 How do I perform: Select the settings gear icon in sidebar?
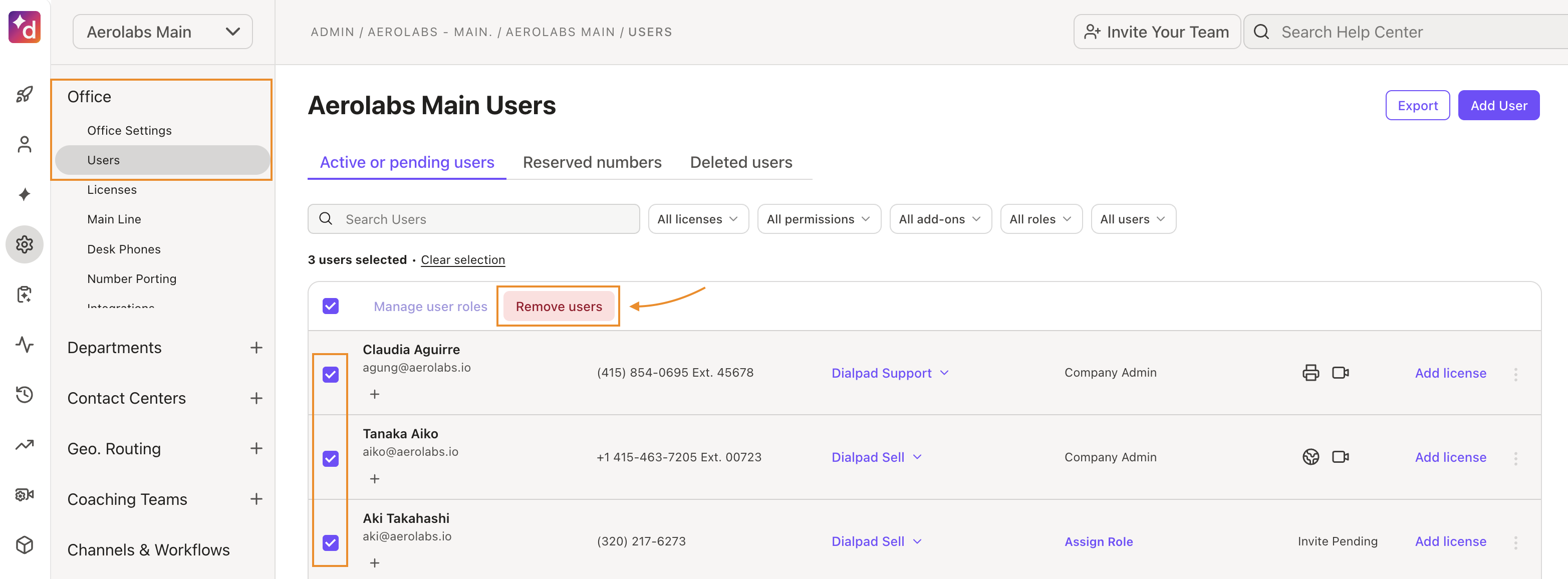(25, 245)
